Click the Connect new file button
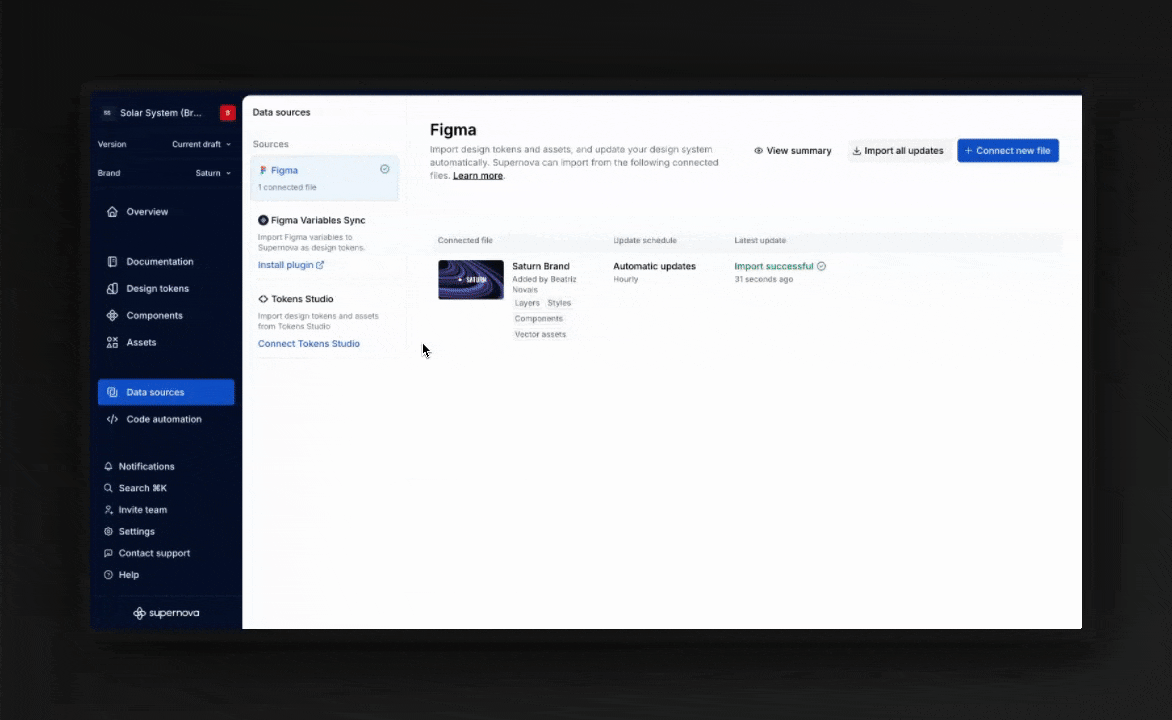Image resolution: width=1172 pixels, height=720 pixels. [x=1007, y=151]
